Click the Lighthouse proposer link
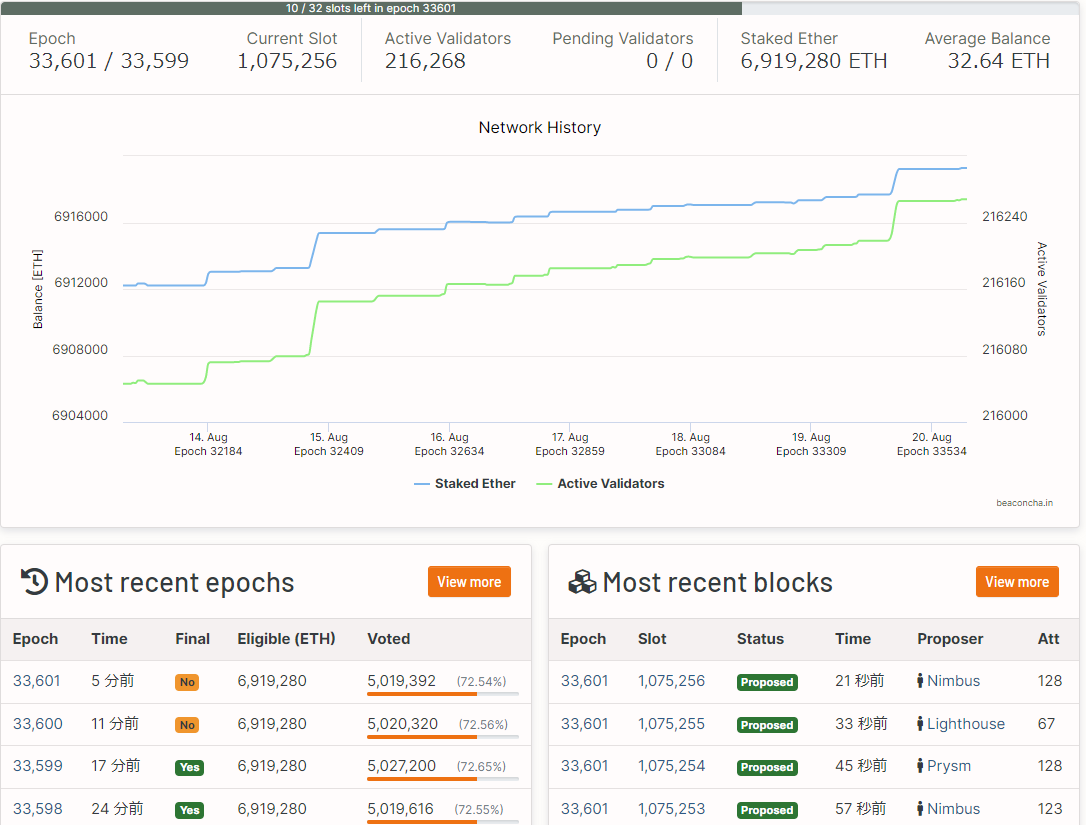Viewport: 1086px width, 825px height. [x=965, y=724]
